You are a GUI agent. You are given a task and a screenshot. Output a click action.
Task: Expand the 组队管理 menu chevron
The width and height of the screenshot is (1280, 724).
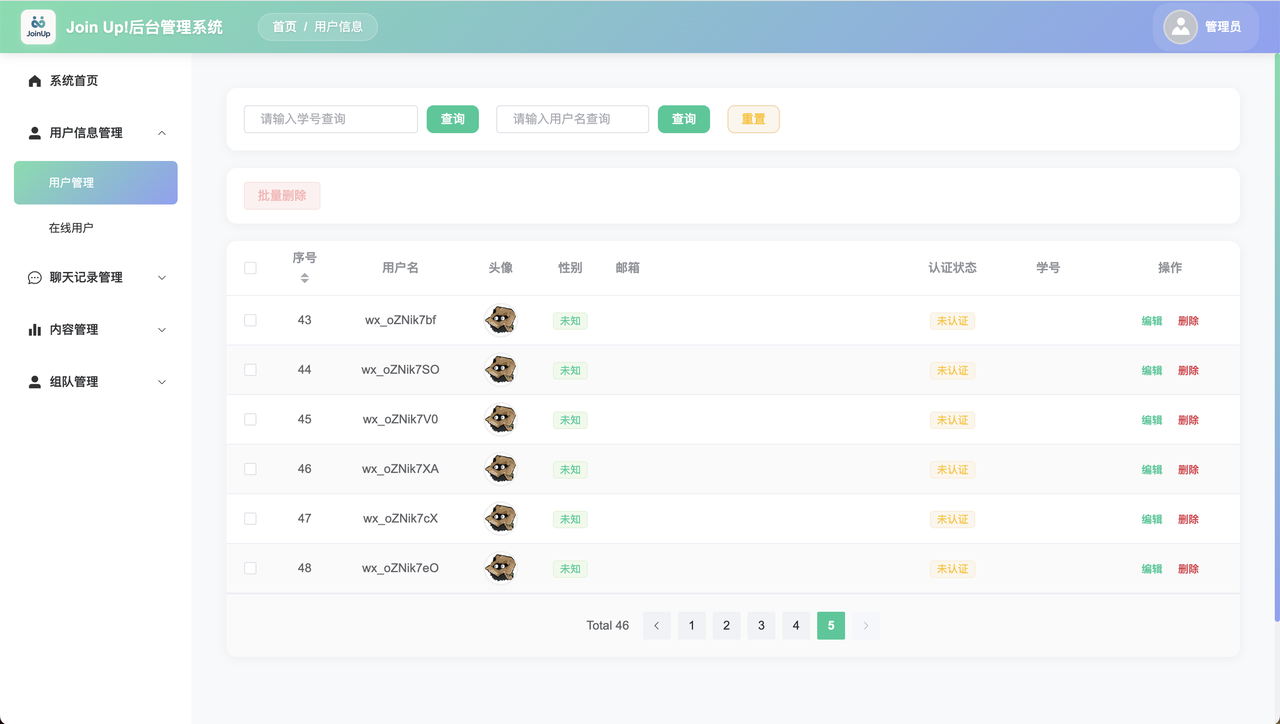[162, 382]
